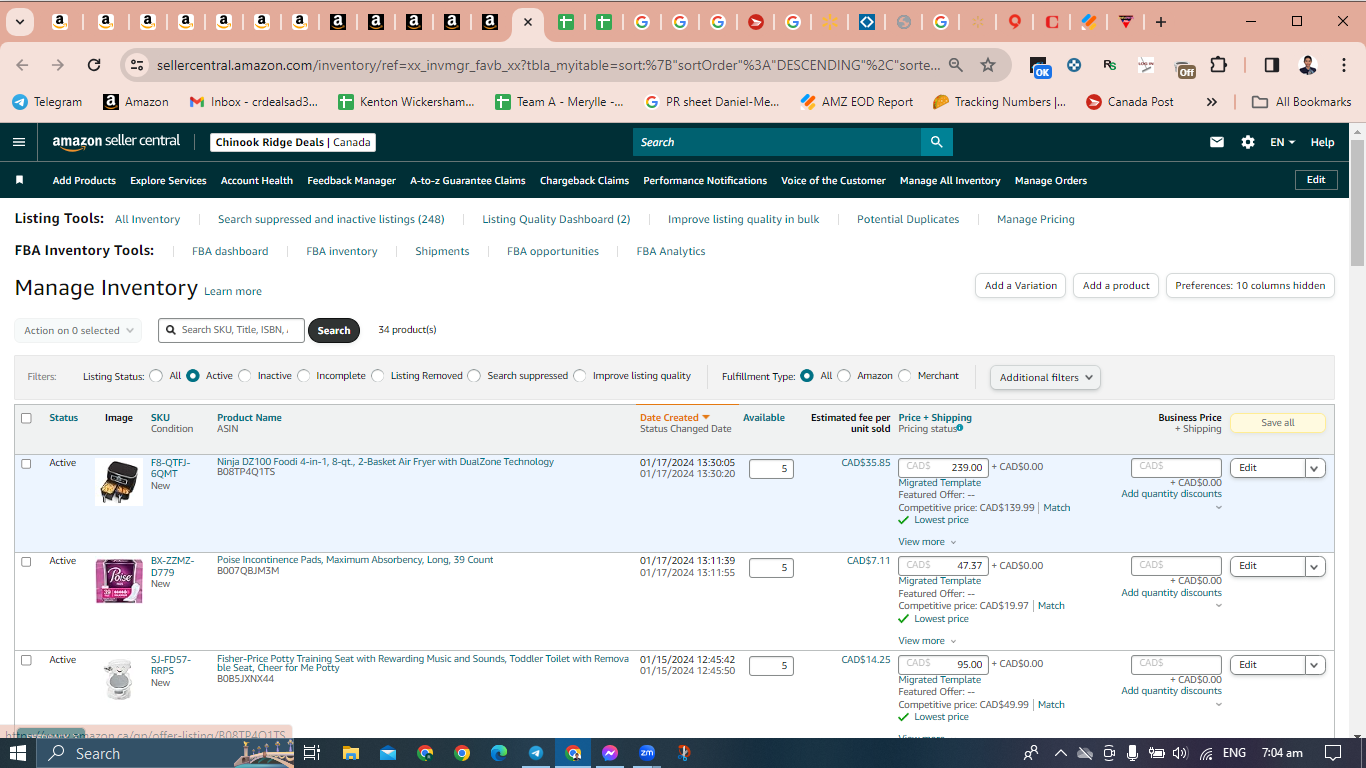The image size is (1366, 768).
Task: Tick the Poise Incontinence Pads row checkbox
Action: pos(26,562)
